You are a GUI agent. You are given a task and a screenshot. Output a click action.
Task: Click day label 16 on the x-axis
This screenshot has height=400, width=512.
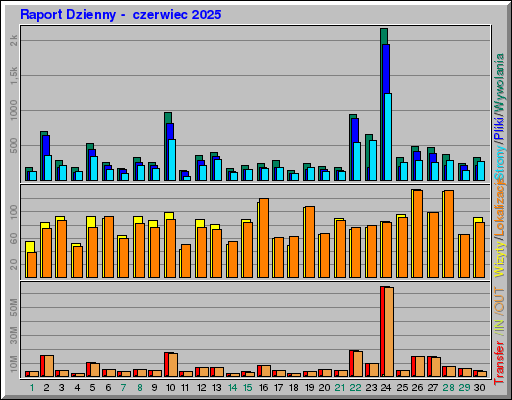[x=263, y=388]
